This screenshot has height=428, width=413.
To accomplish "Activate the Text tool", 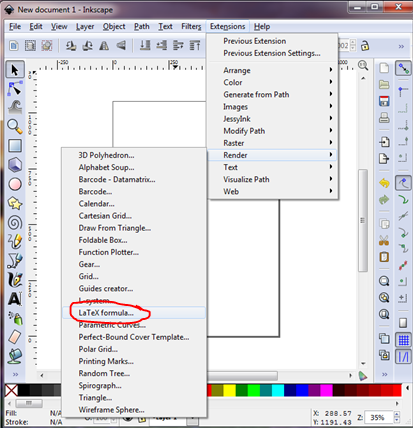I will coord(15,299).
